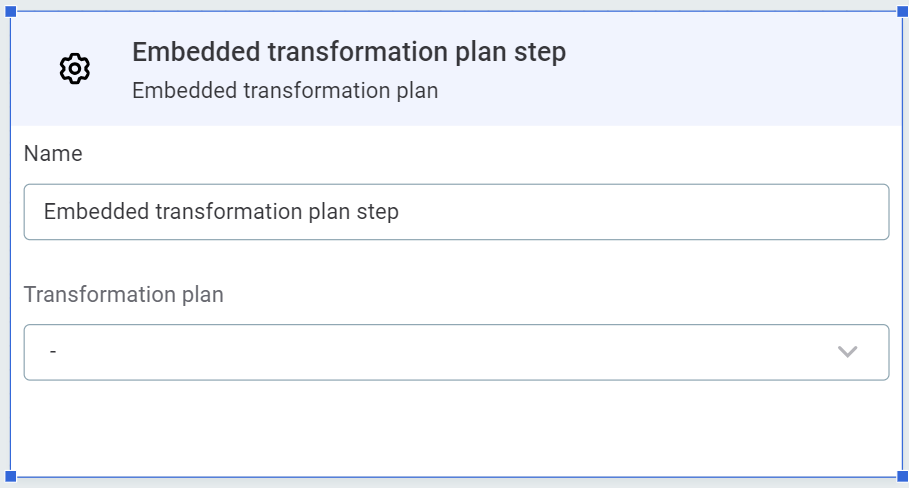The image size is (909, 488).
Task: Grab the top-left selection handle
Action: click(11, 11)
